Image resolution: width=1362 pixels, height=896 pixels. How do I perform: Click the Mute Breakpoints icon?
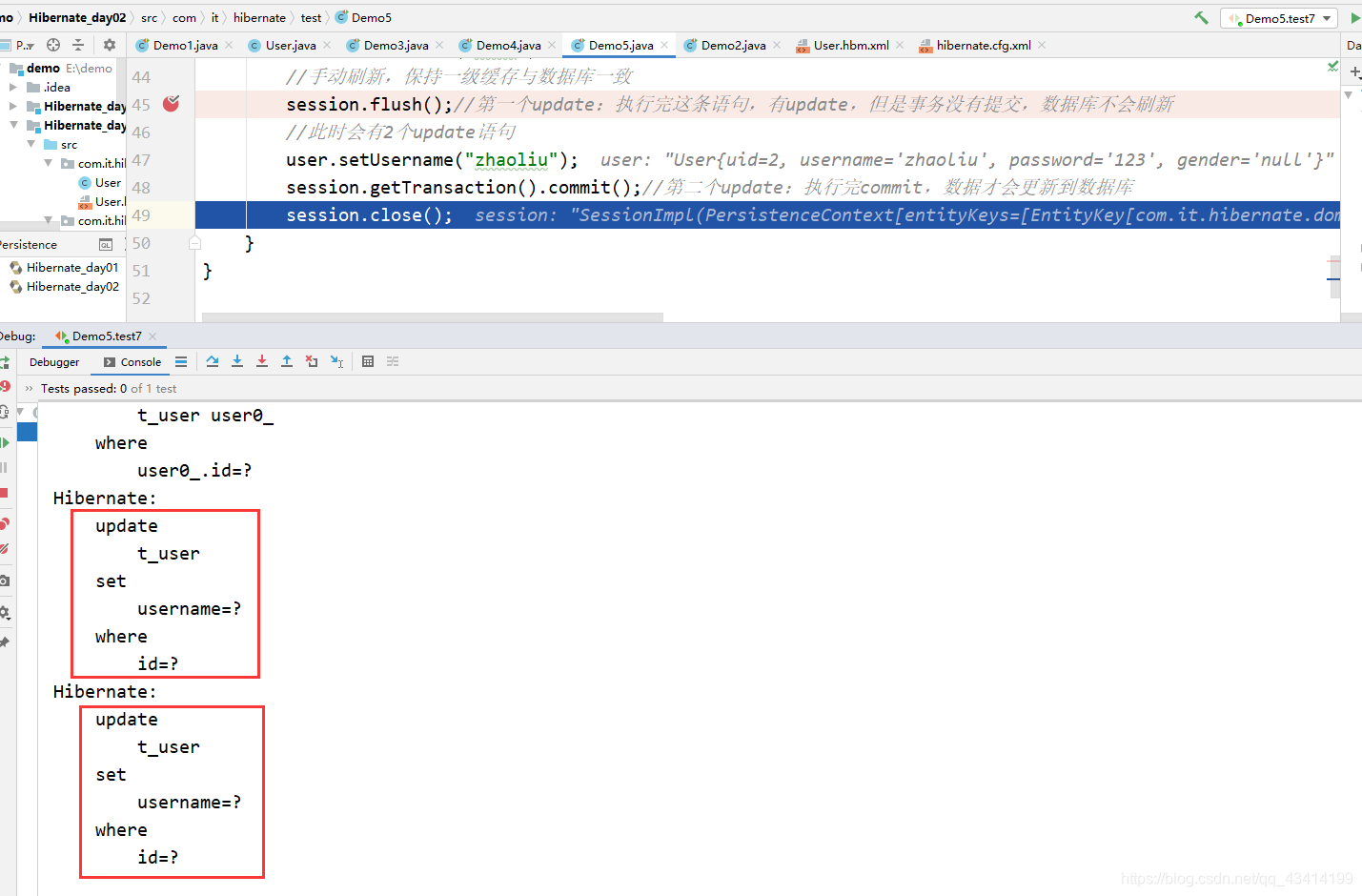coord(5,549)
